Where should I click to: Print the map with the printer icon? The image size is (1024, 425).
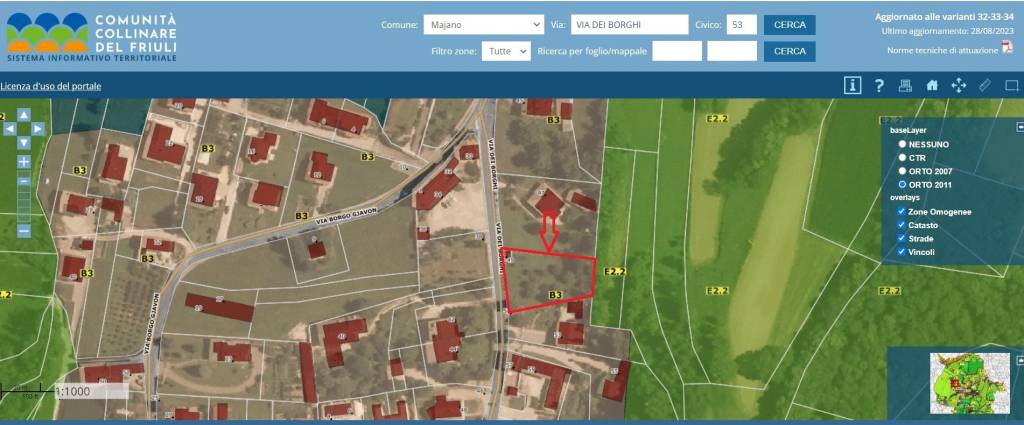point(905,85)
